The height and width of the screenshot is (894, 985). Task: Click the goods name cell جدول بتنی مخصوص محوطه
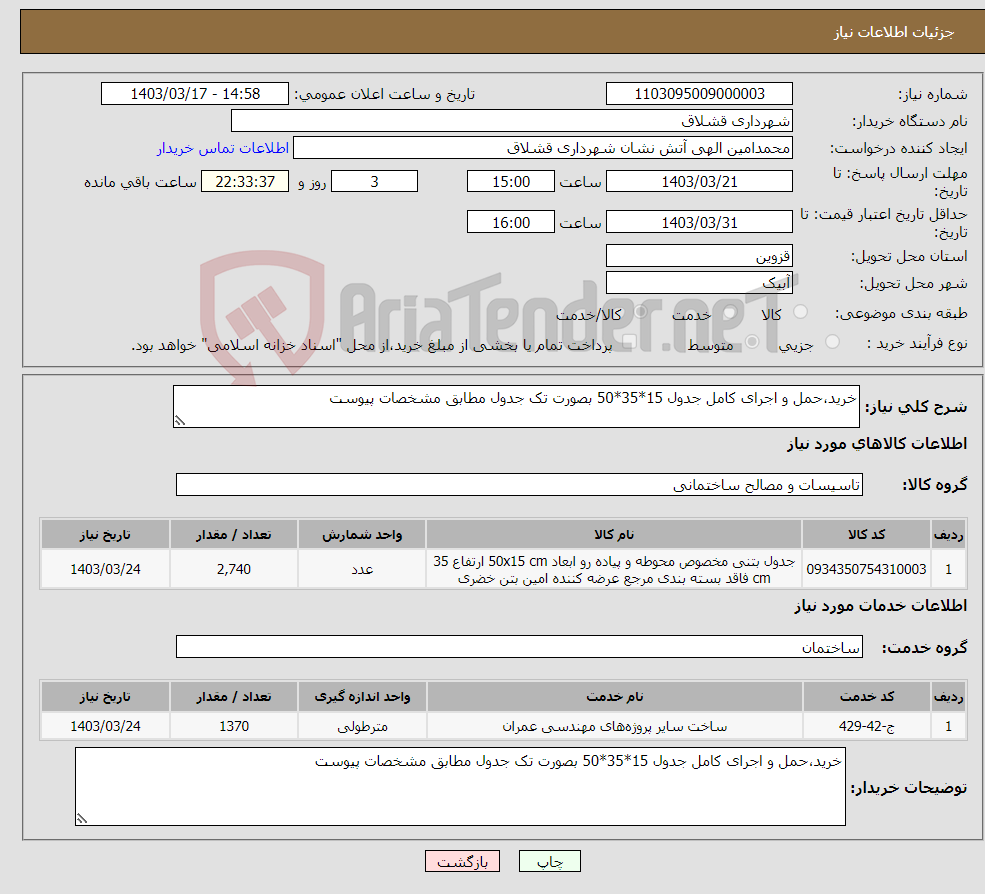[614, 569]
